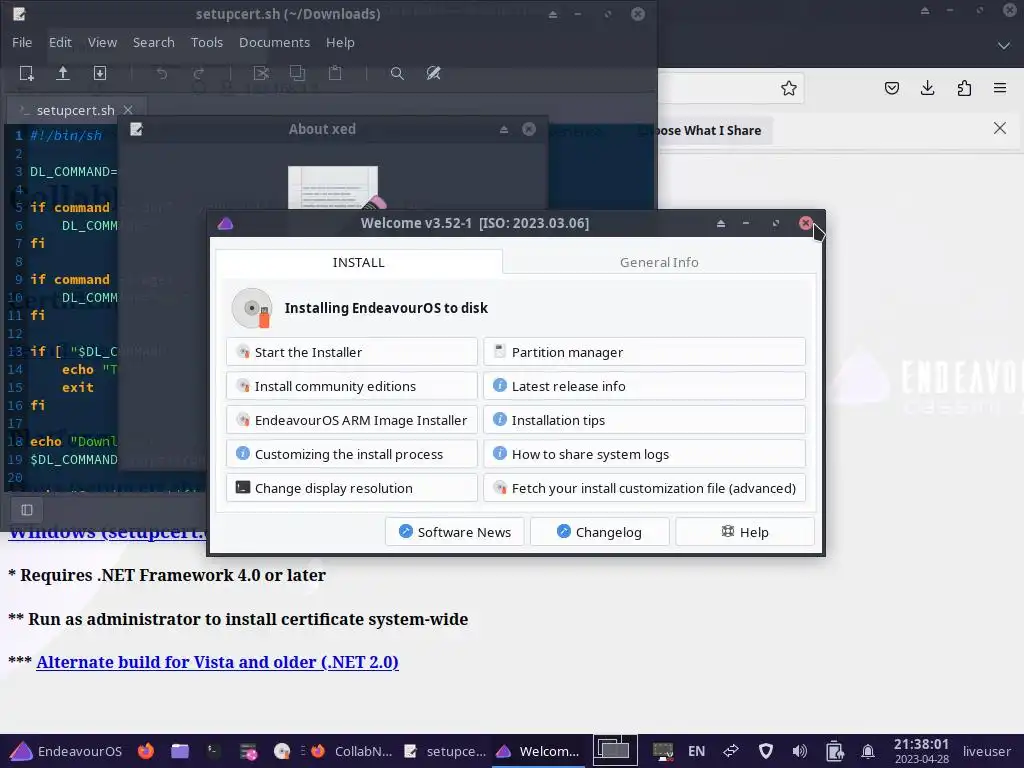Click the workspace switcher in taskbar
This screenshot has width=1024, height=768.
coord(615,751)
